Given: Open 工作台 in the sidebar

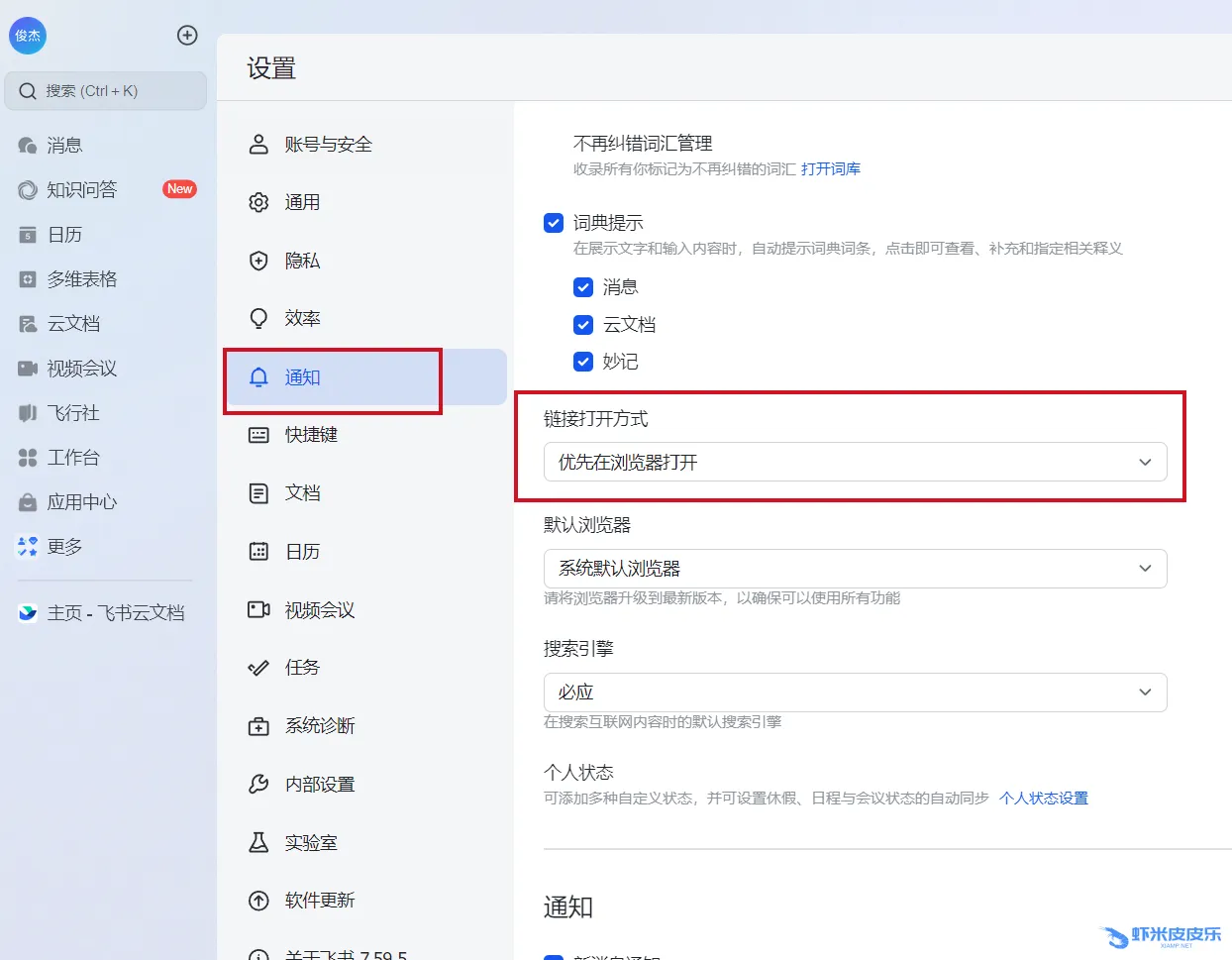Looking at the screenshot, I should pyautogui.click(x=73, y=458).
